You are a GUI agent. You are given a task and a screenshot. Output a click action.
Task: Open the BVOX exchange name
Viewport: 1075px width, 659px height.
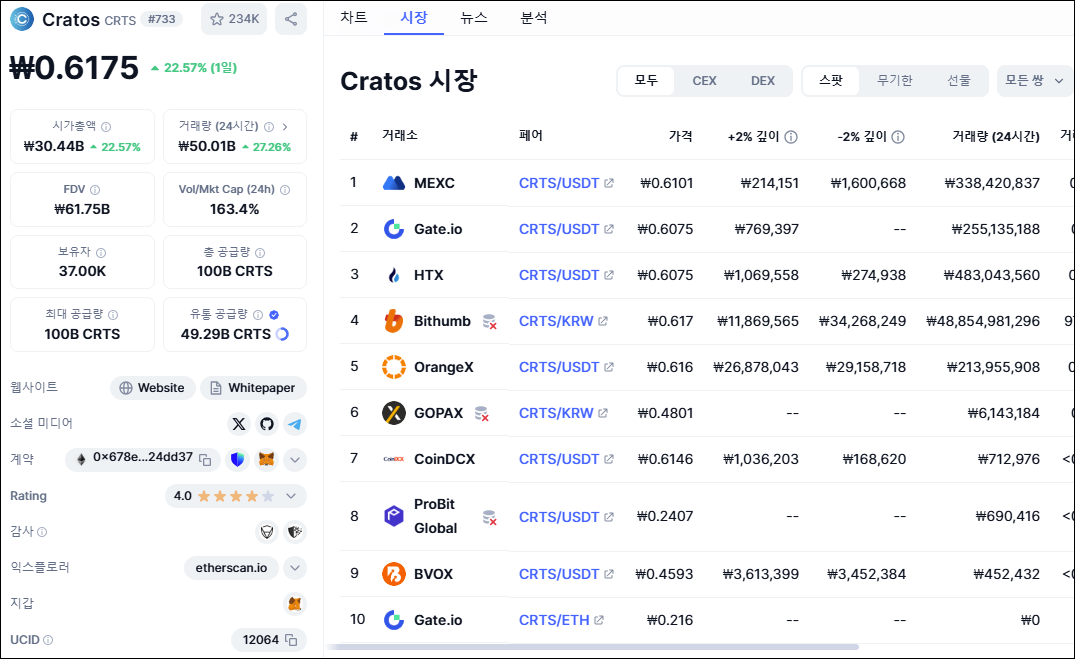(433, 574)
